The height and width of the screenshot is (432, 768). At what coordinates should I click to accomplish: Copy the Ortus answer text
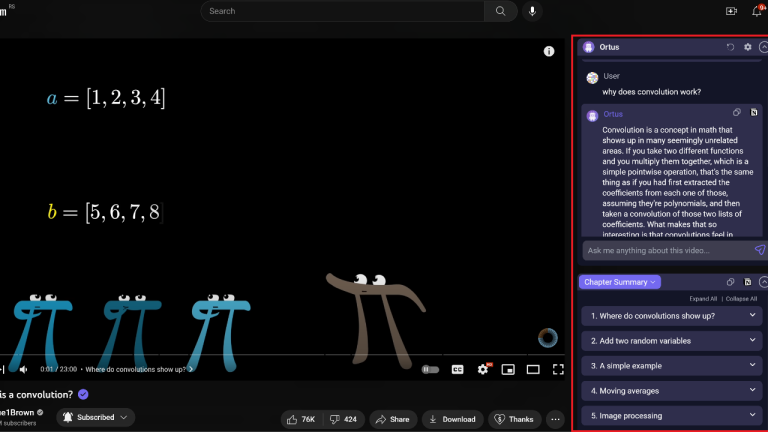click(x=737, y=113)
